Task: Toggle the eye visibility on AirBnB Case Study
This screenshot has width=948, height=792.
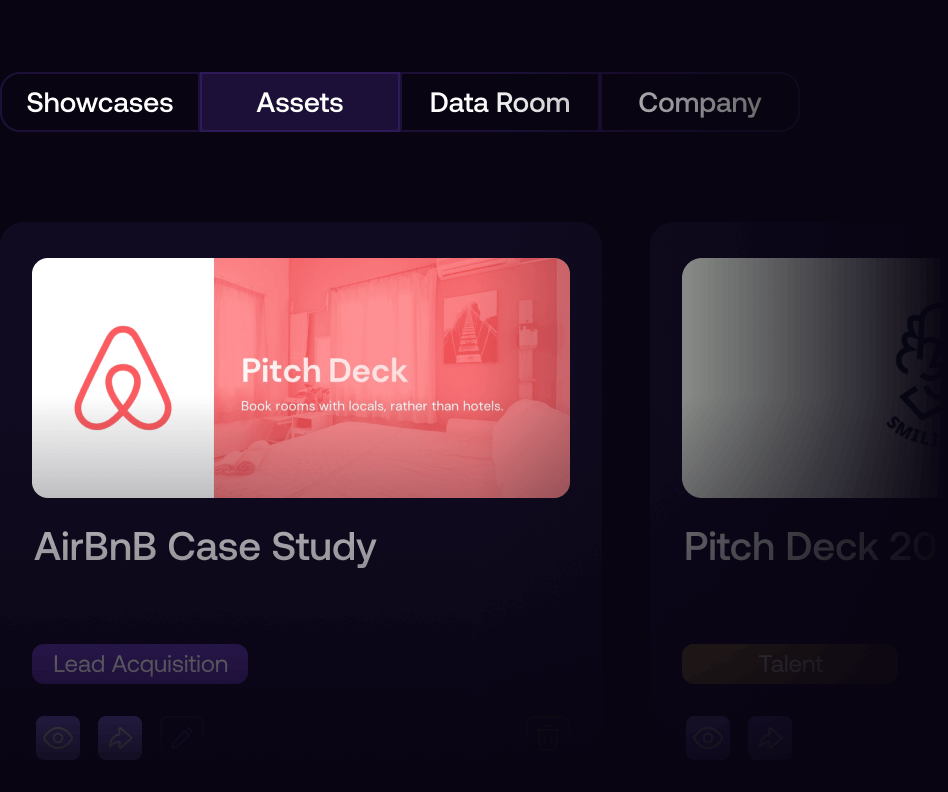Action: coord(58,738)
